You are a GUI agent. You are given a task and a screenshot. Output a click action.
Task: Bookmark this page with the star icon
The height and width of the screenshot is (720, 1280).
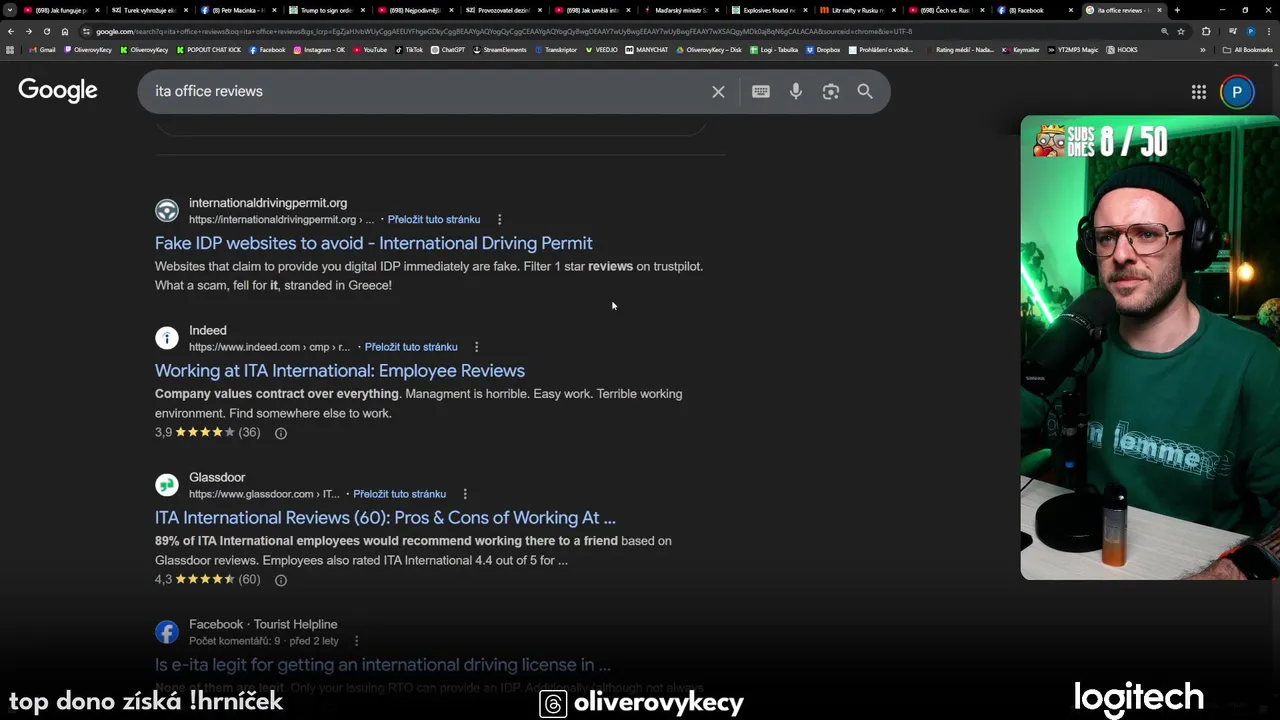(1181, 31)
